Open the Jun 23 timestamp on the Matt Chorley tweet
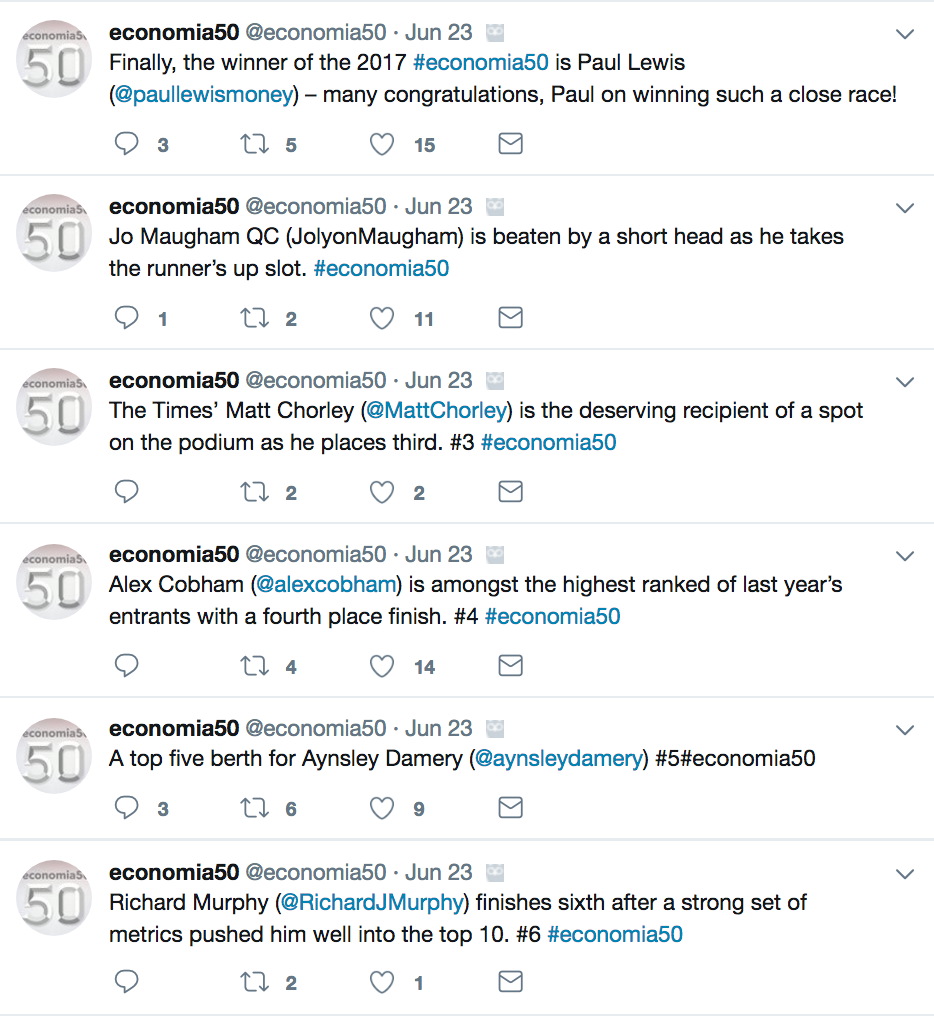The width and height of the screenshot is (934, 1016). (439, 381)
